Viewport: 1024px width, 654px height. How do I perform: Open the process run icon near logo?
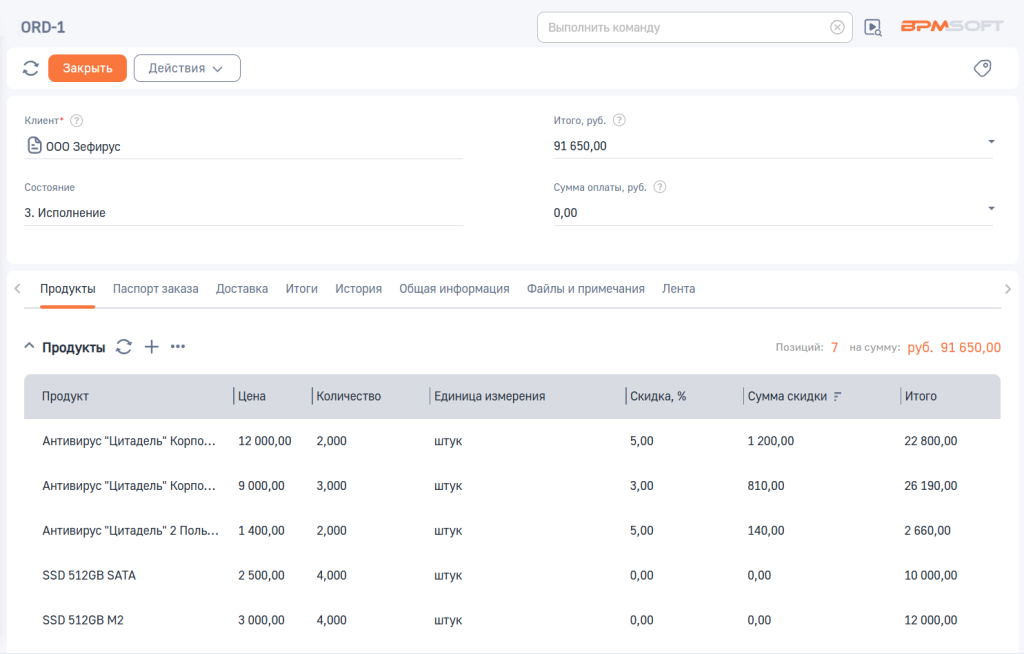[873, 27]
